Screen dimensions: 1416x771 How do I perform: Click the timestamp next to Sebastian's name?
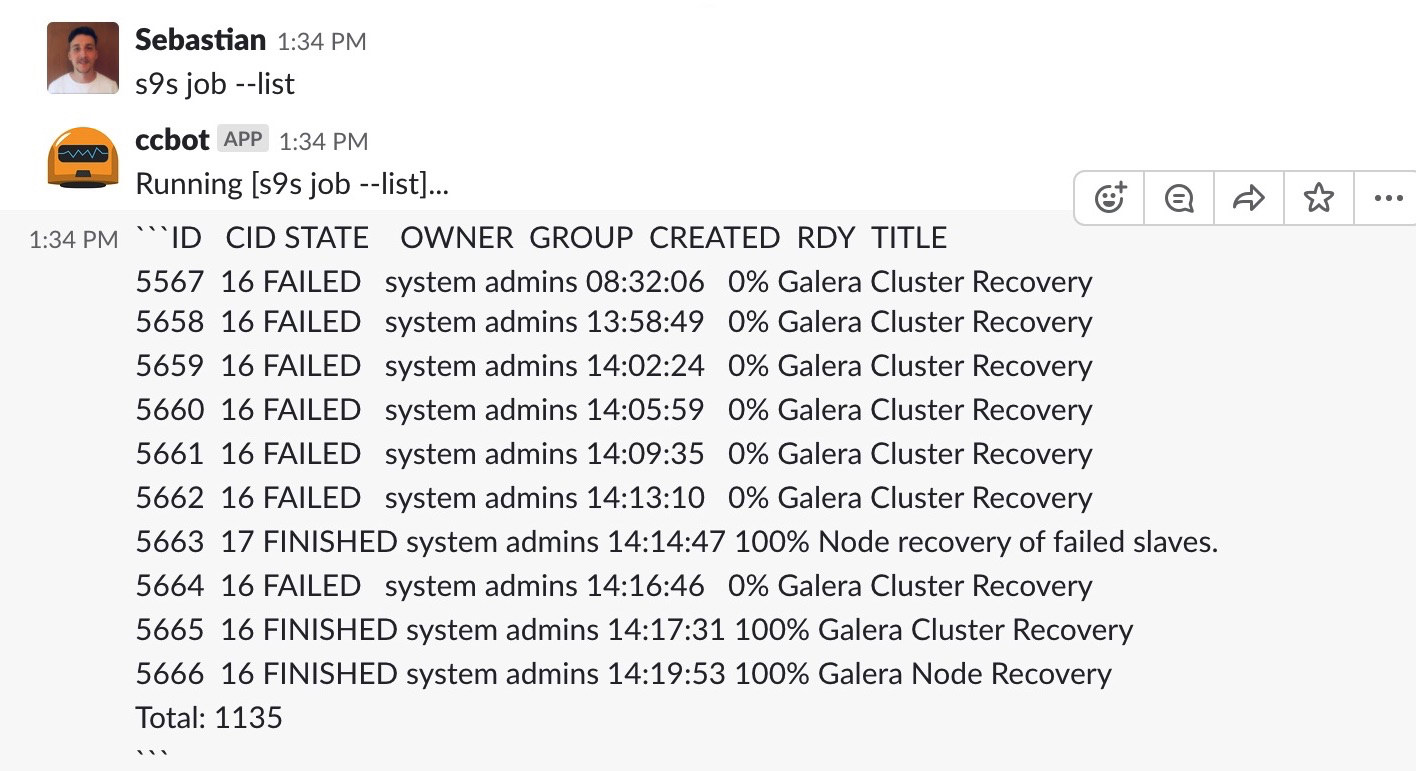coord(322,42)
